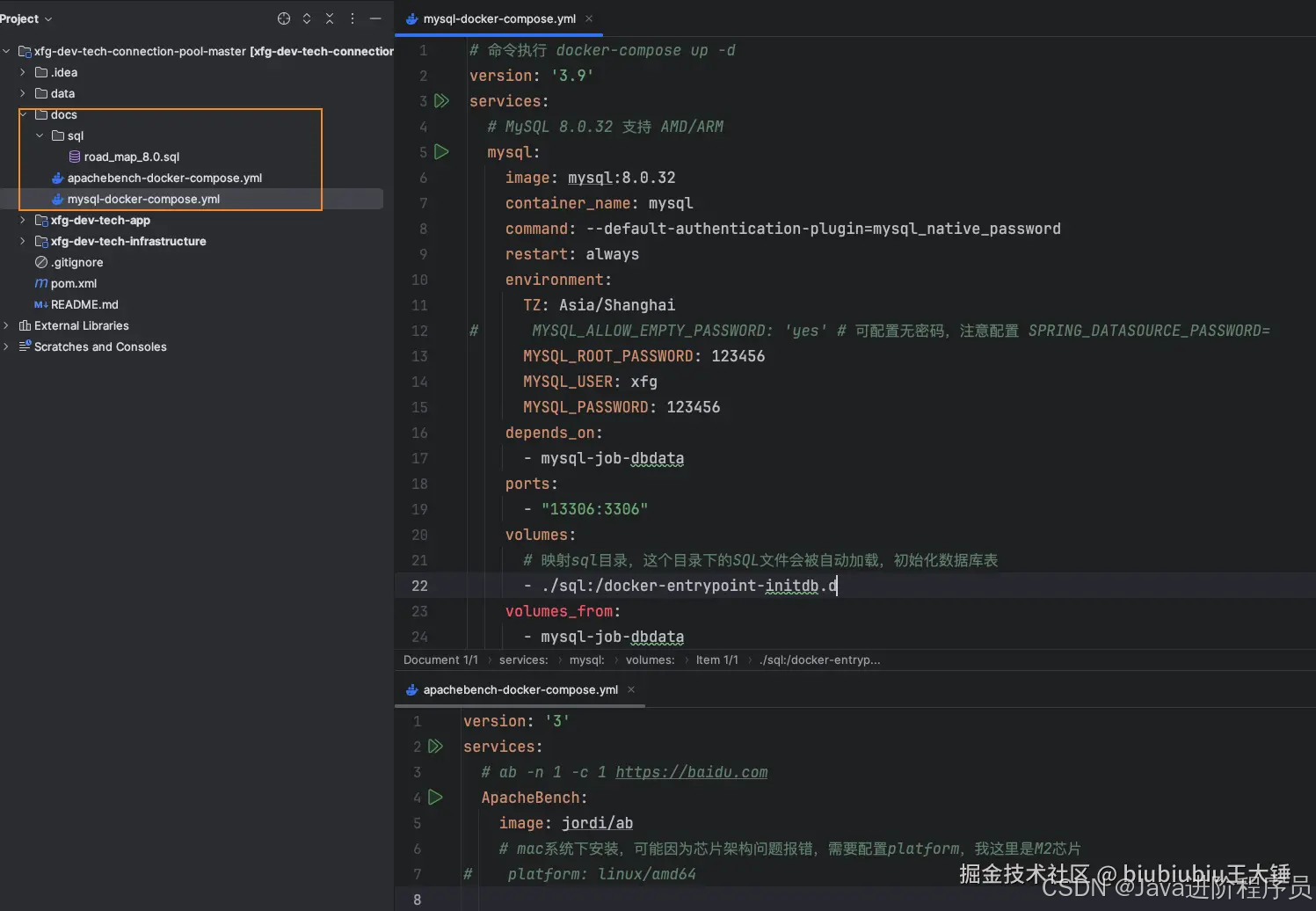1316x911 pixels.
Task: Collapse the docs folder
Action: click(23, 114)
